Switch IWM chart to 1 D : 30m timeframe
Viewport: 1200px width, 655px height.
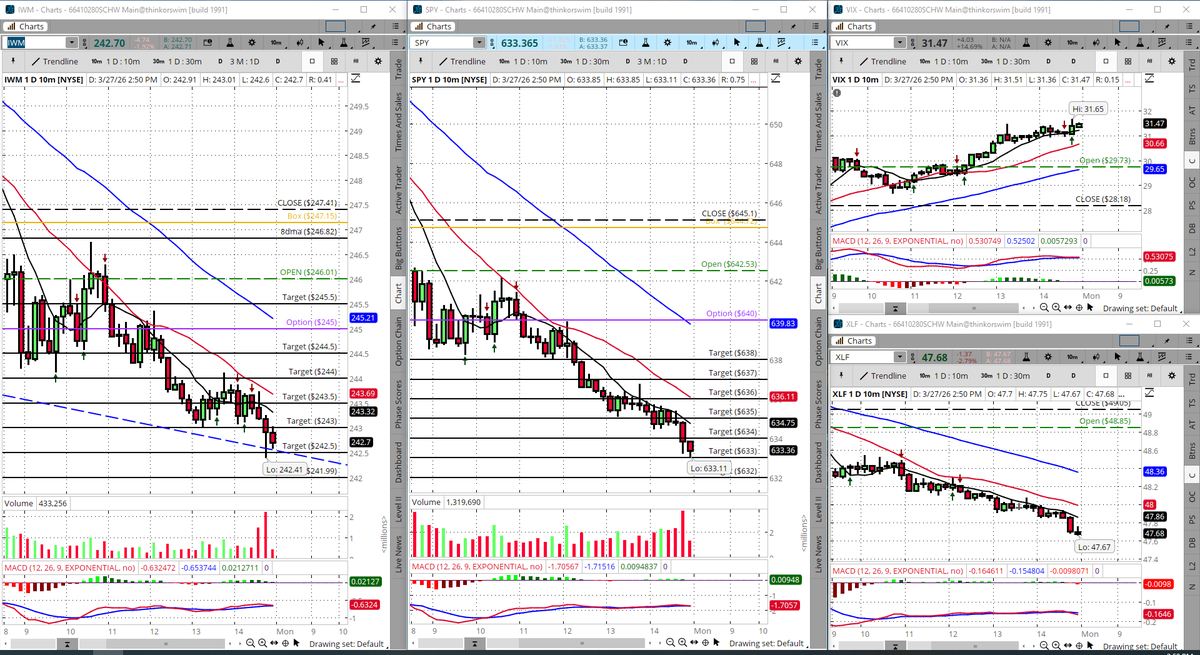(x=177, y=61)
